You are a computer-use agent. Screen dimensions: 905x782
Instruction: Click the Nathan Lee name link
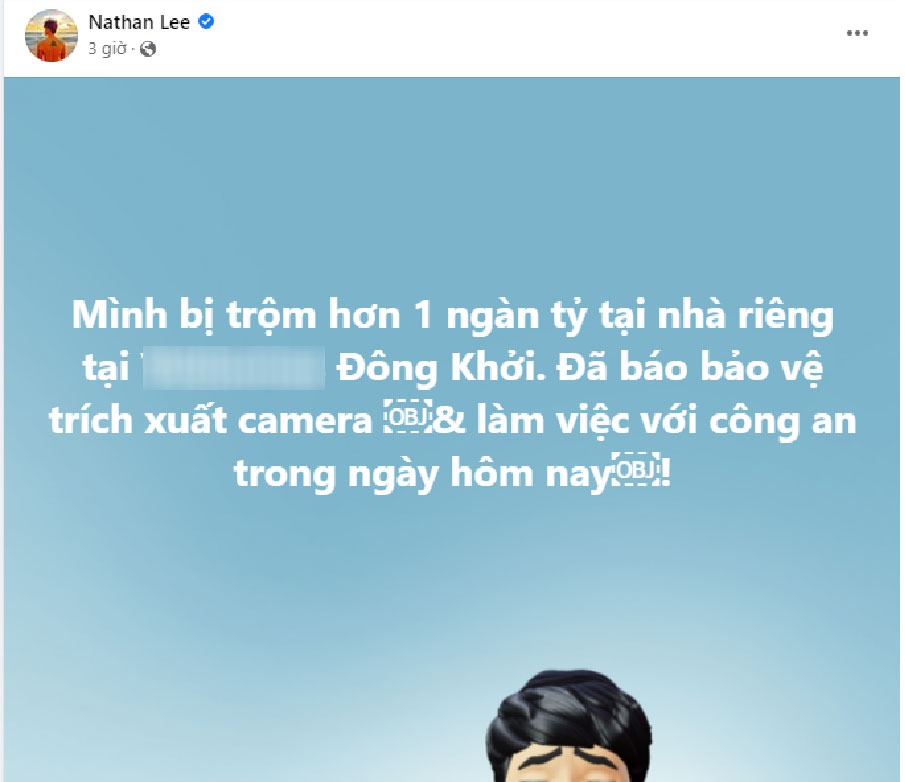coord(139,23)
